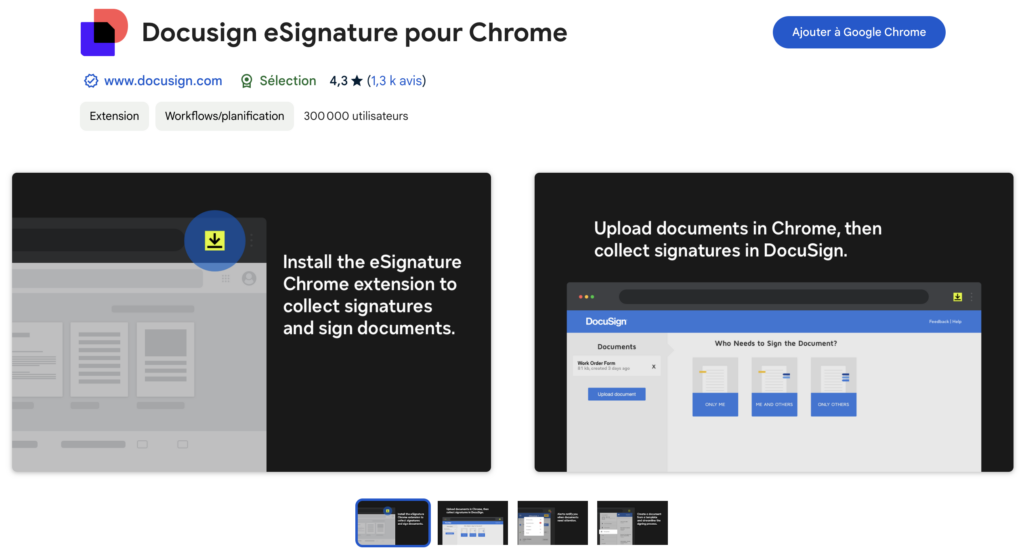Click the yellow extension icon in second slide
The image size is (1024, 557).
pyautogui.click(x=957, y=297)
